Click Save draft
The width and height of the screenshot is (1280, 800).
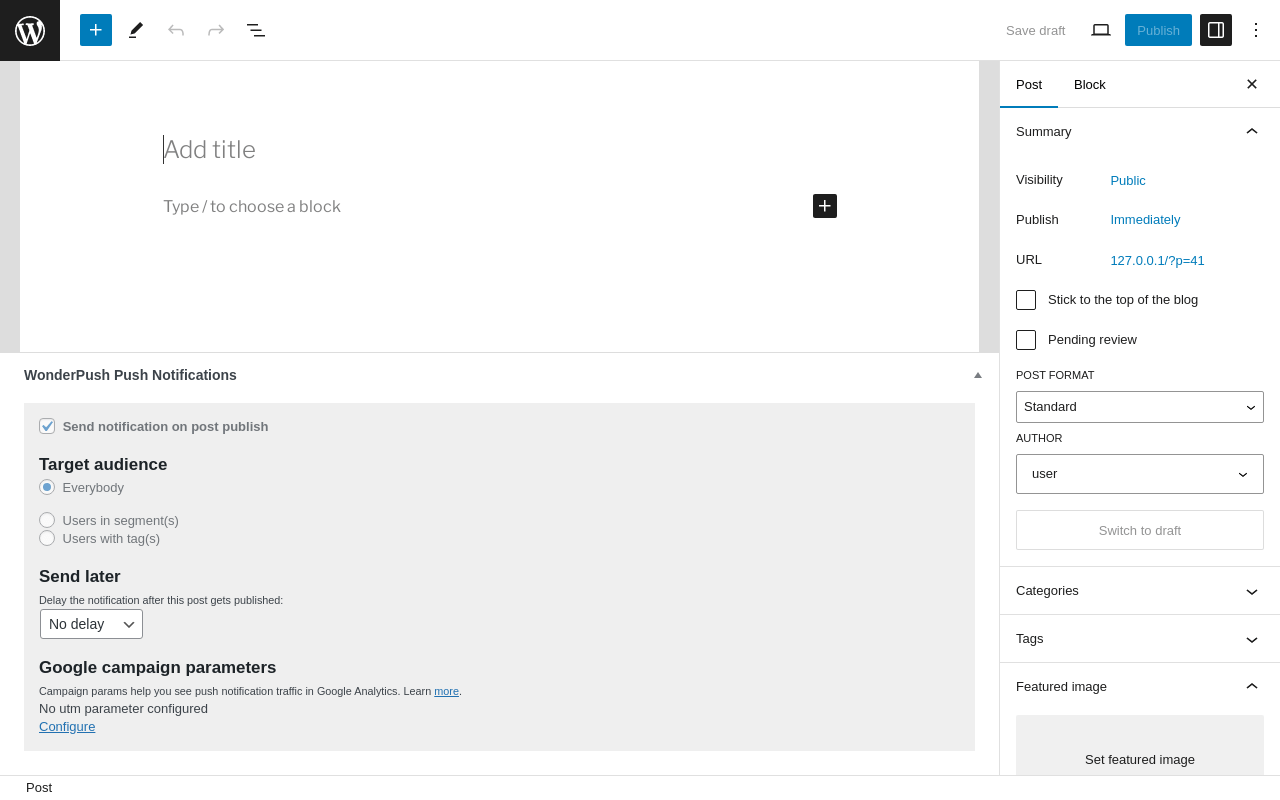point(1036,30)
